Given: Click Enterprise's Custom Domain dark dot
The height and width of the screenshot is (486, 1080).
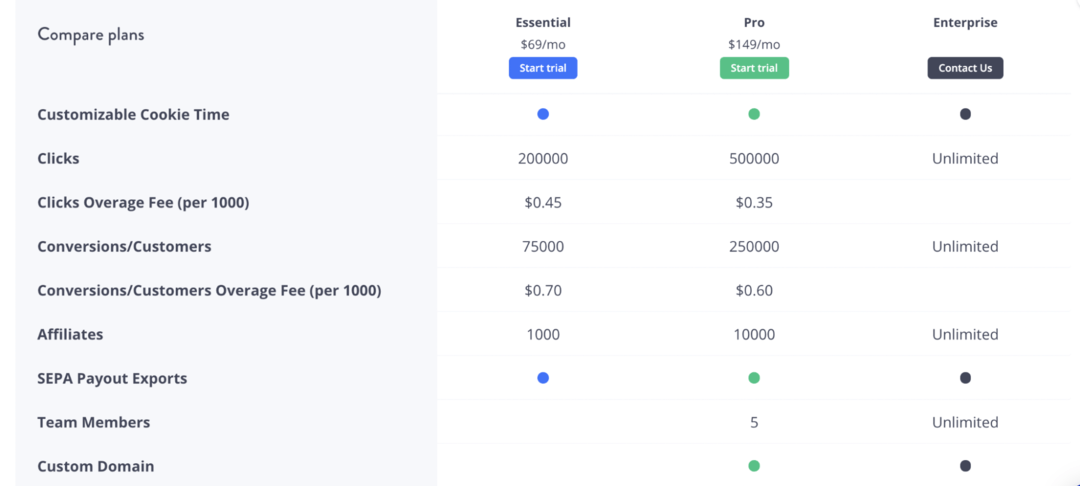Looking at the screenshot, I should [965, 466].
